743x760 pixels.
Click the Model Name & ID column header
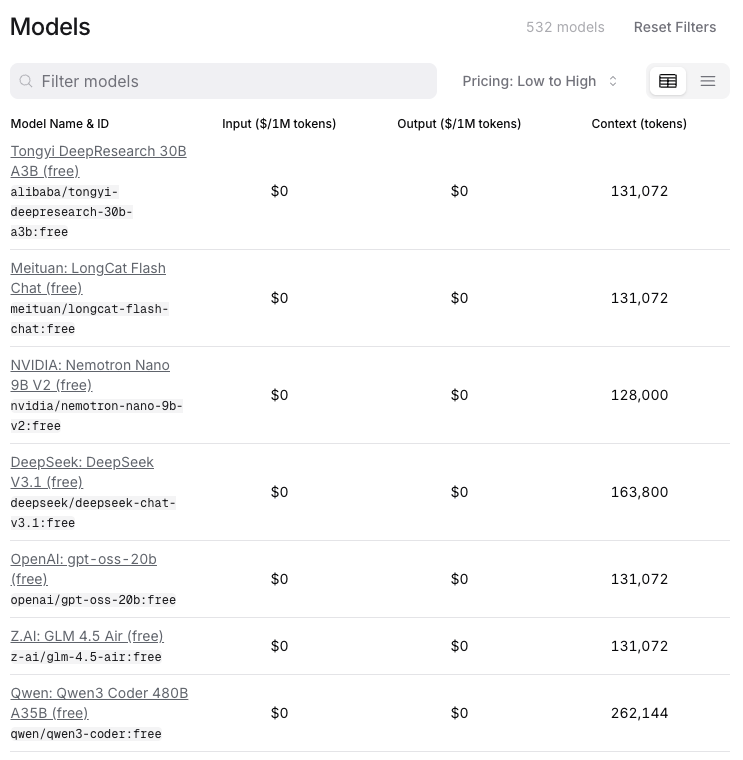pos(60,124)
